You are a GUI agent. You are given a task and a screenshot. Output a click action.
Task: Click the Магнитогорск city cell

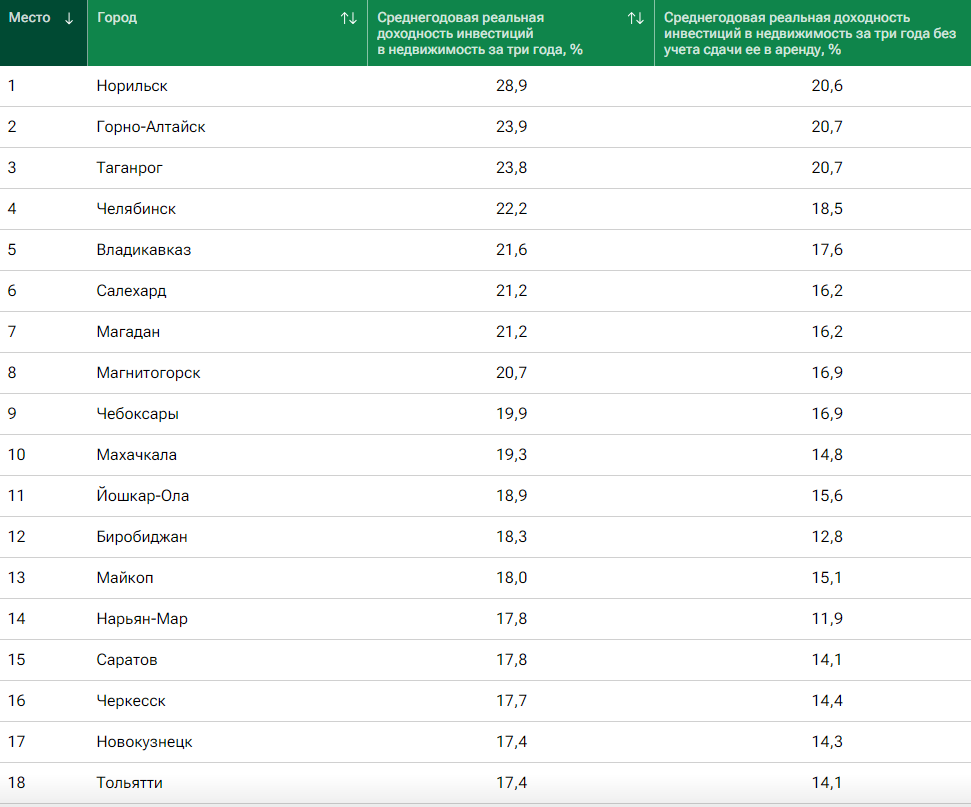coord(149,373)
